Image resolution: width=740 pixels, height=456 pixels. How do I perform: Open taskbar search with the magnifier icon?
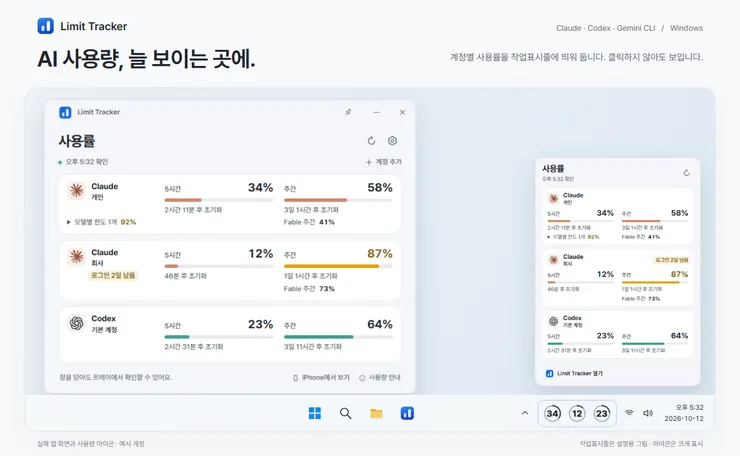coord(345,414)
